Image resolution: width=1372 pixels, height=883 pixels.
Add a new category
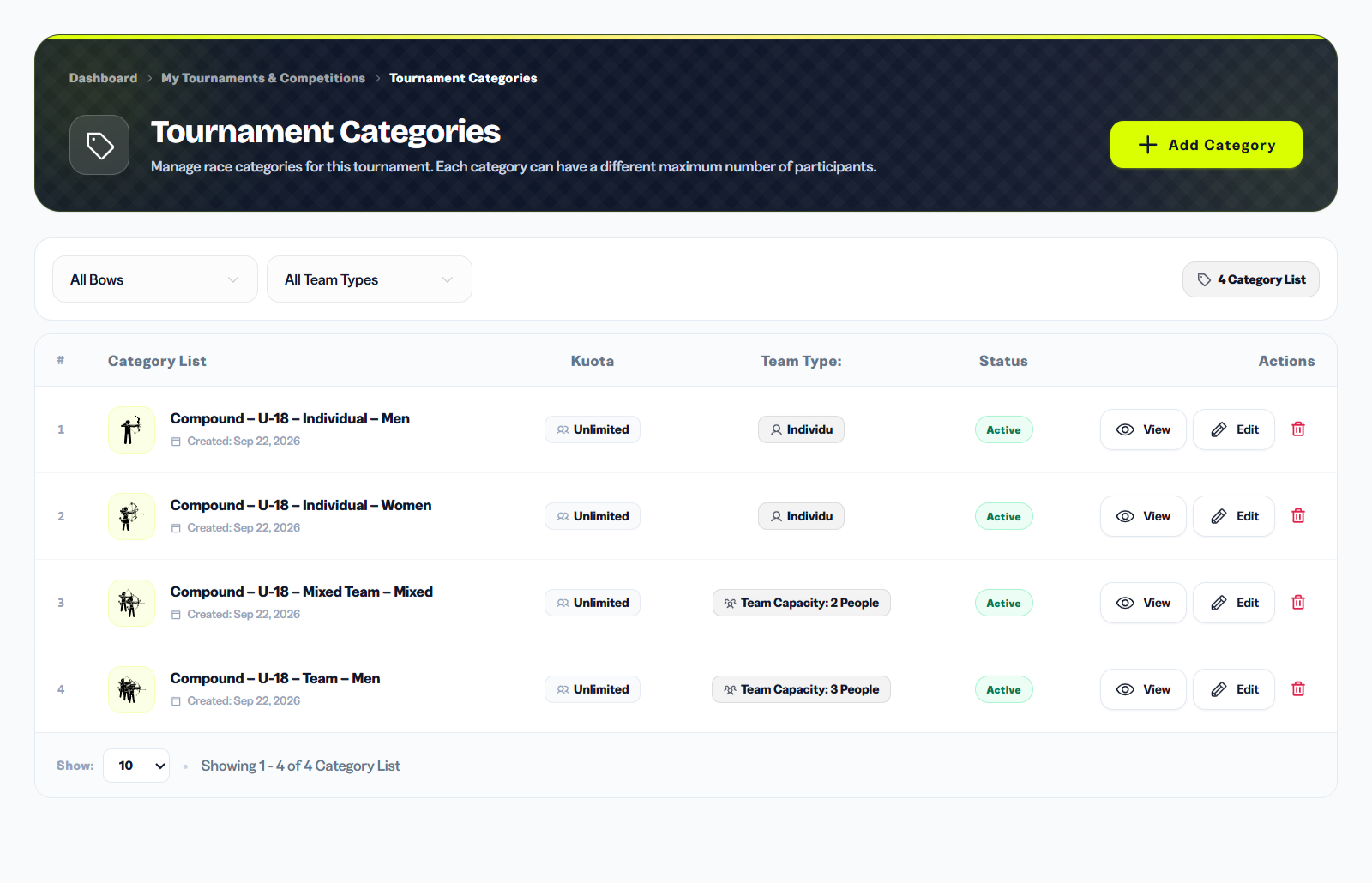click(1207, 145)
